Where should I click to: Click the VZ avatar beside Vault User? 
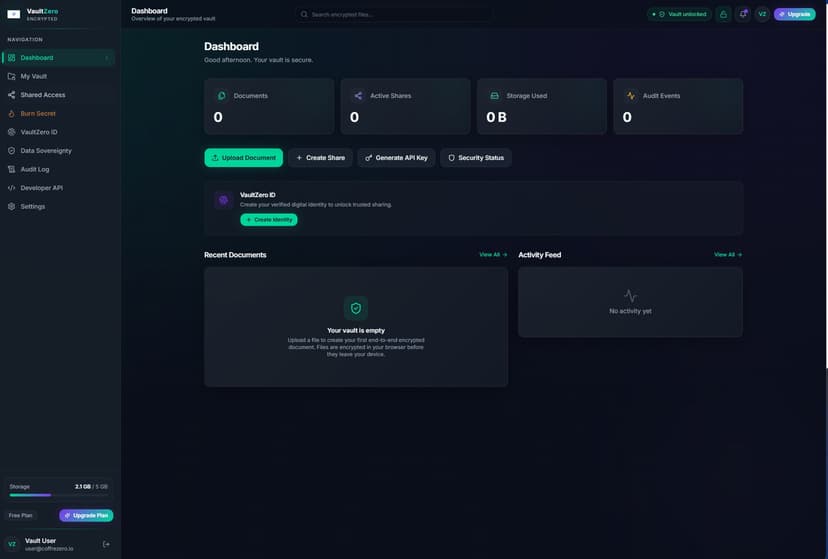12,544
